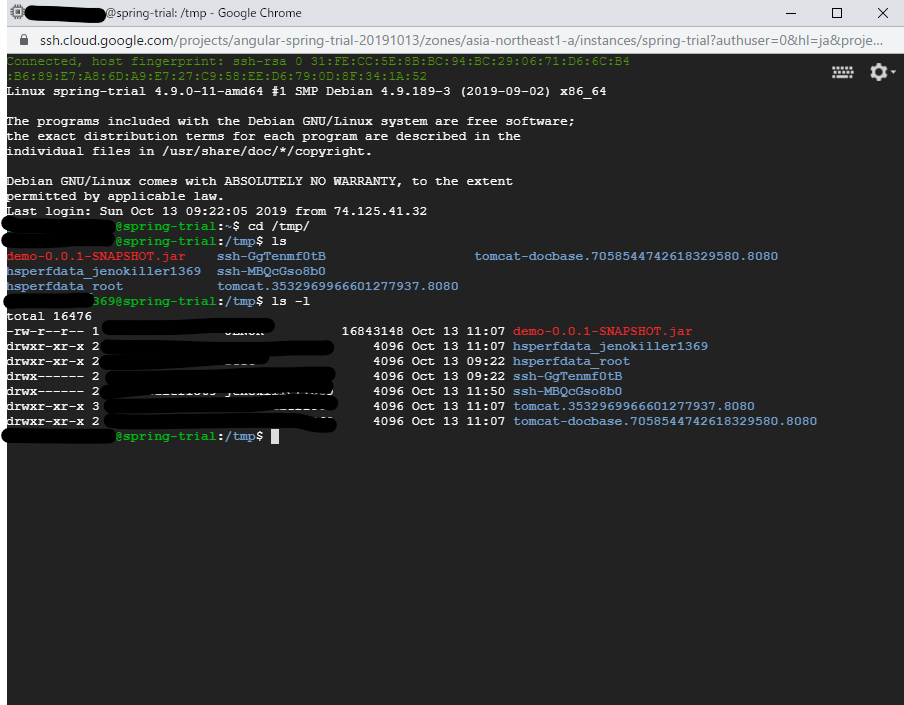Screen dimensions: 904x705
Task: Click hsperfdata_jenokiller1369 in ls -l listing
Action: [610, 346]
